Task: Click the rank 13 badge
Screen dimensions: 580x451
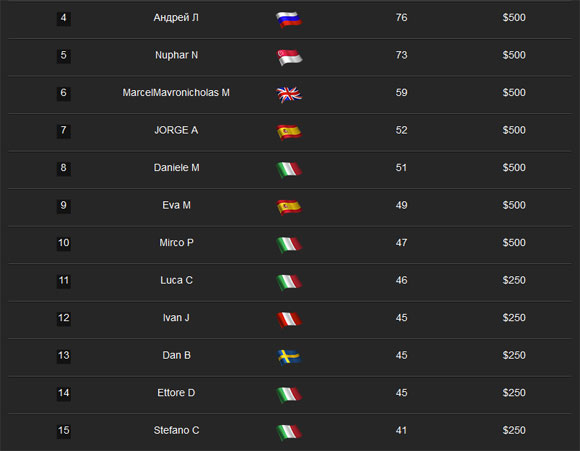Action: (x=64, y=356)
